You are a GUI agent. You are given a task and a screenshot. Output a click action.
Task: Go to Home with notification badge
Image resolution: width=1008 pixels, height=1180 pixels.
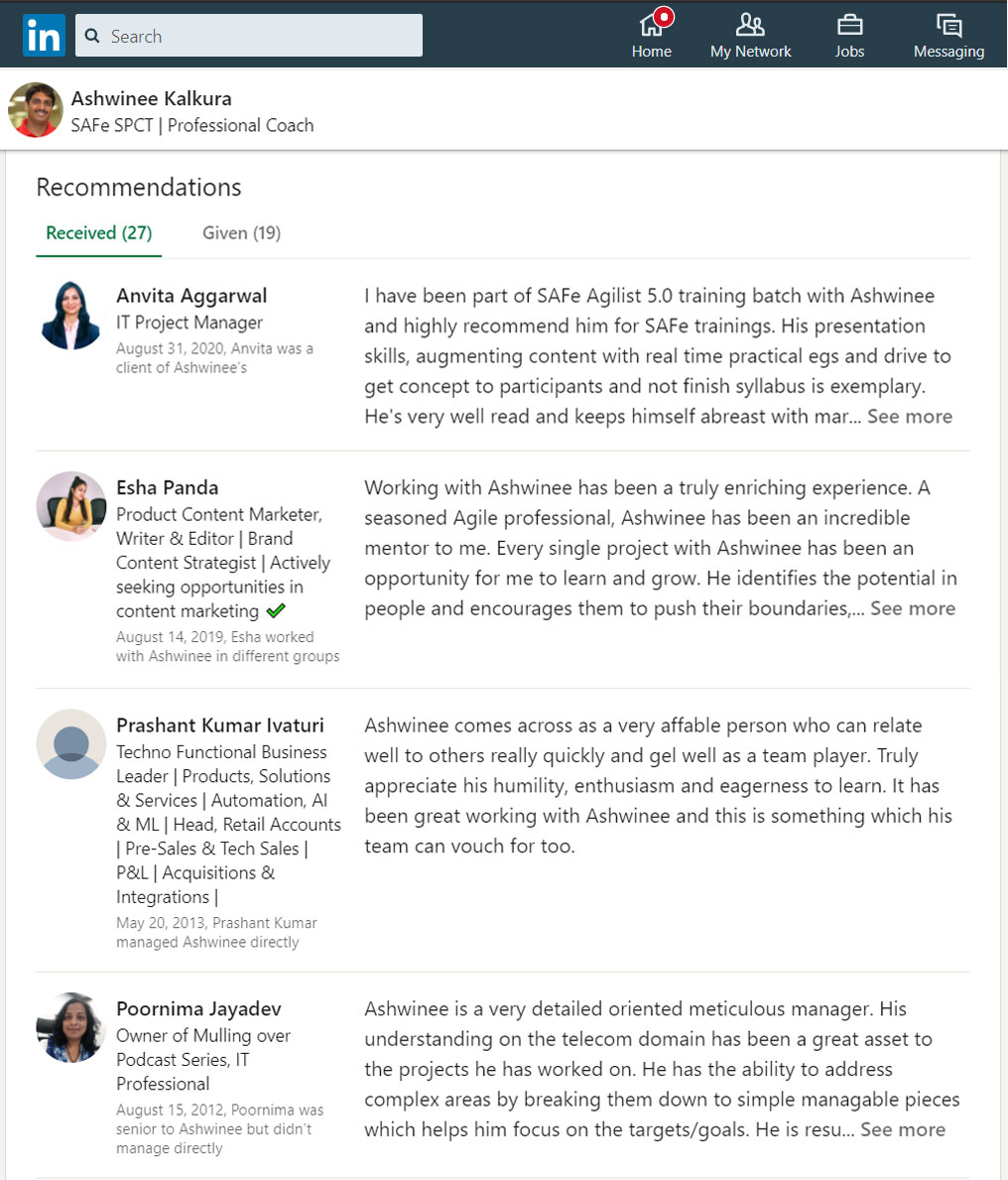652,35
